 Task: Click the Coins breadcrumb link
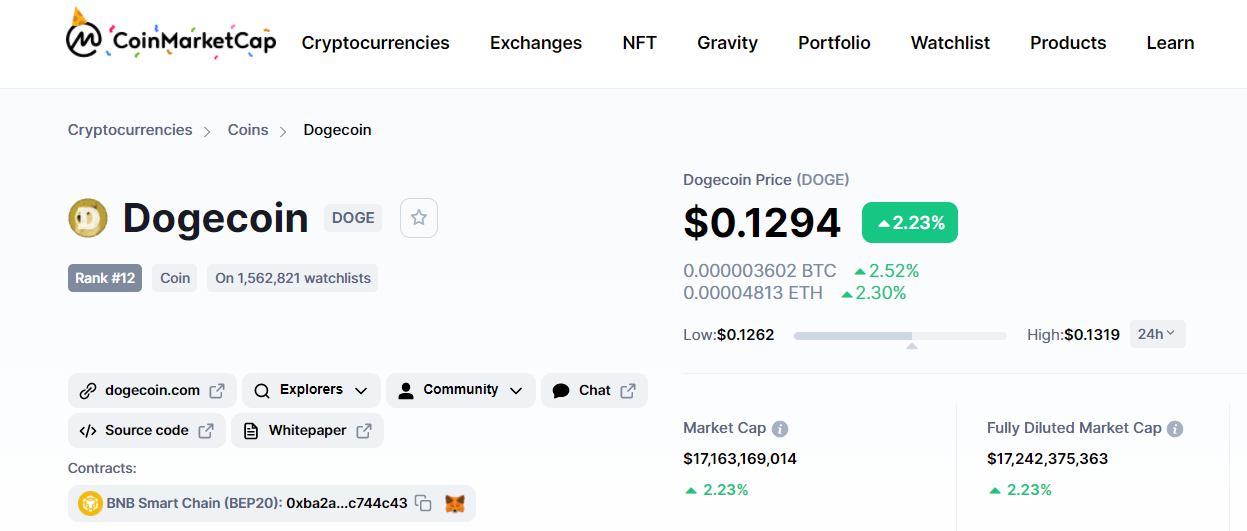click(248, 130)
